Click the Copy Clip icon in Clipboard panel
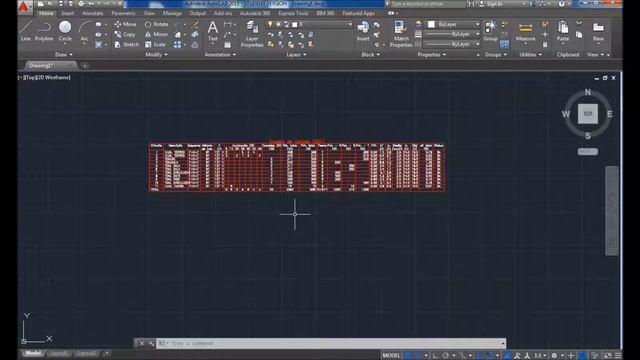This screenshot has height=360, width=640. click(x=579, y=35)
